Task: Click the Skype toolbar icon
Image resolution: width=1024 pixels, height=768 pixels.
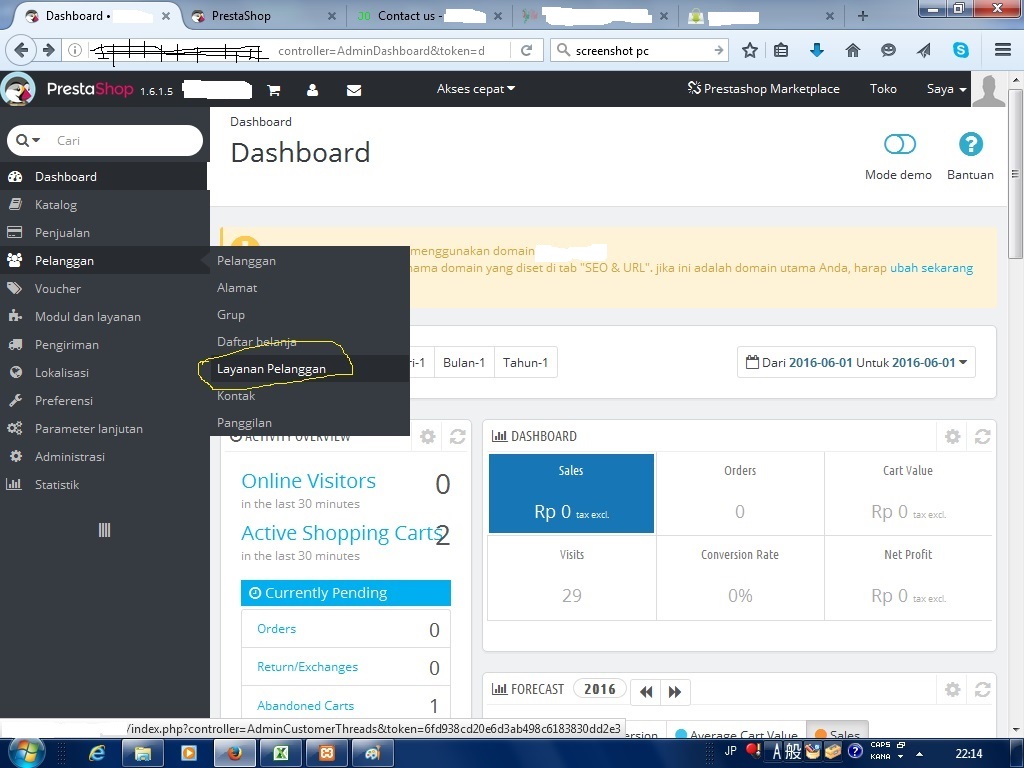Action: pyautogui.click(x=961, y=50)
